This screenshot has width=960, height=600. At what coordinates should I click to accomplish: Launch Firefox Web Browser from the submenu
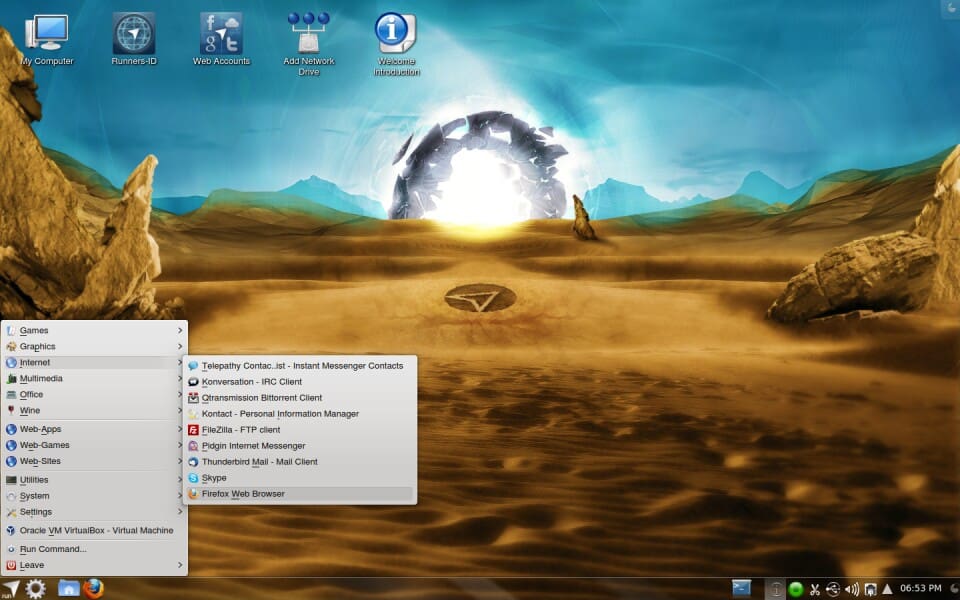point(300,493)
